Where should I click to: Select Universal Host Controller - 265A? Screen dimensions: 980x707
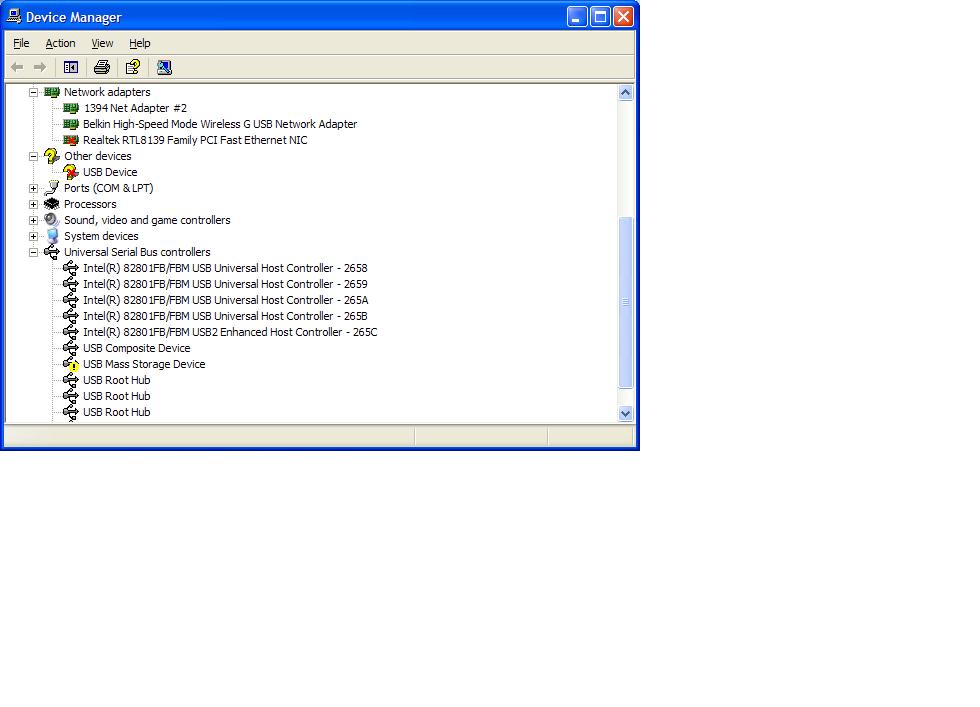(226, 300)
